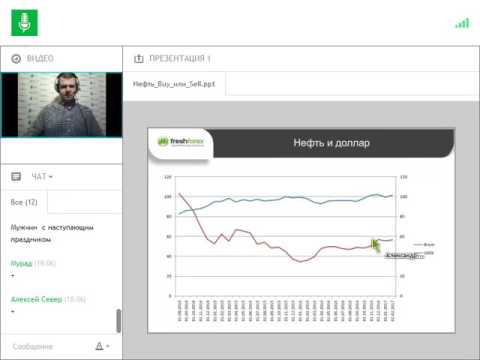Click the Видео panel title
480x360 pixels.
click(40, 59)
